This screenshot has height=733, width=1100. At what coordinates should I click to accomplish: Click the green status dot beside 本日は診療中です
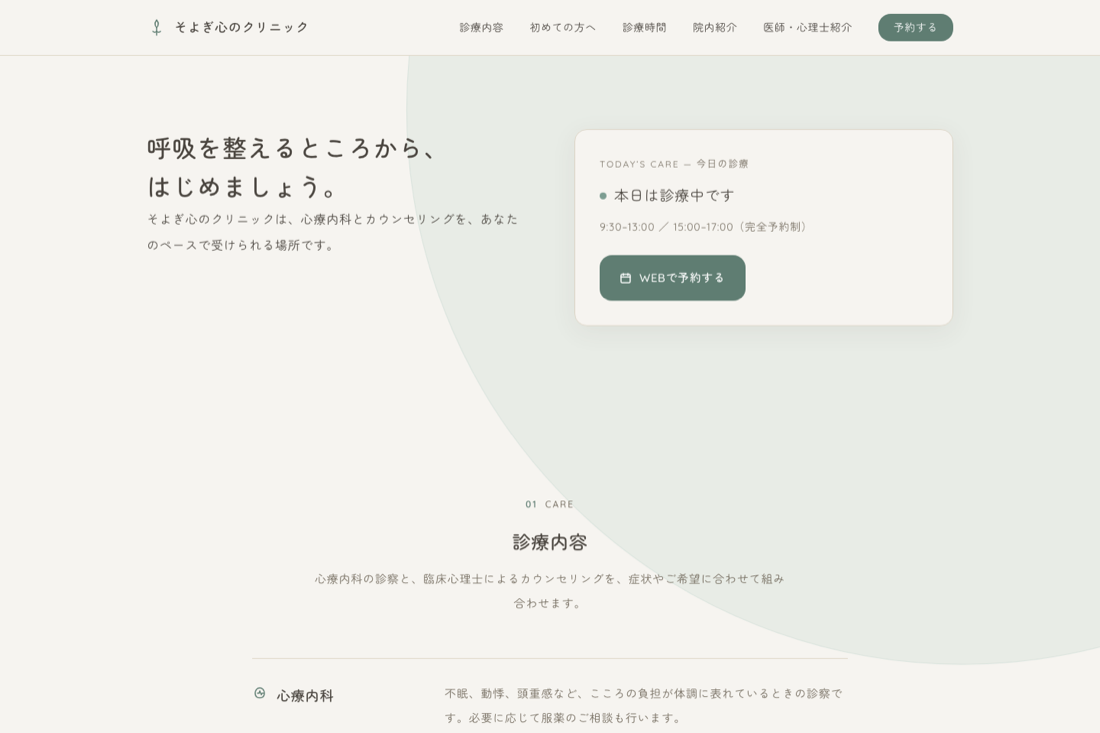603,196
